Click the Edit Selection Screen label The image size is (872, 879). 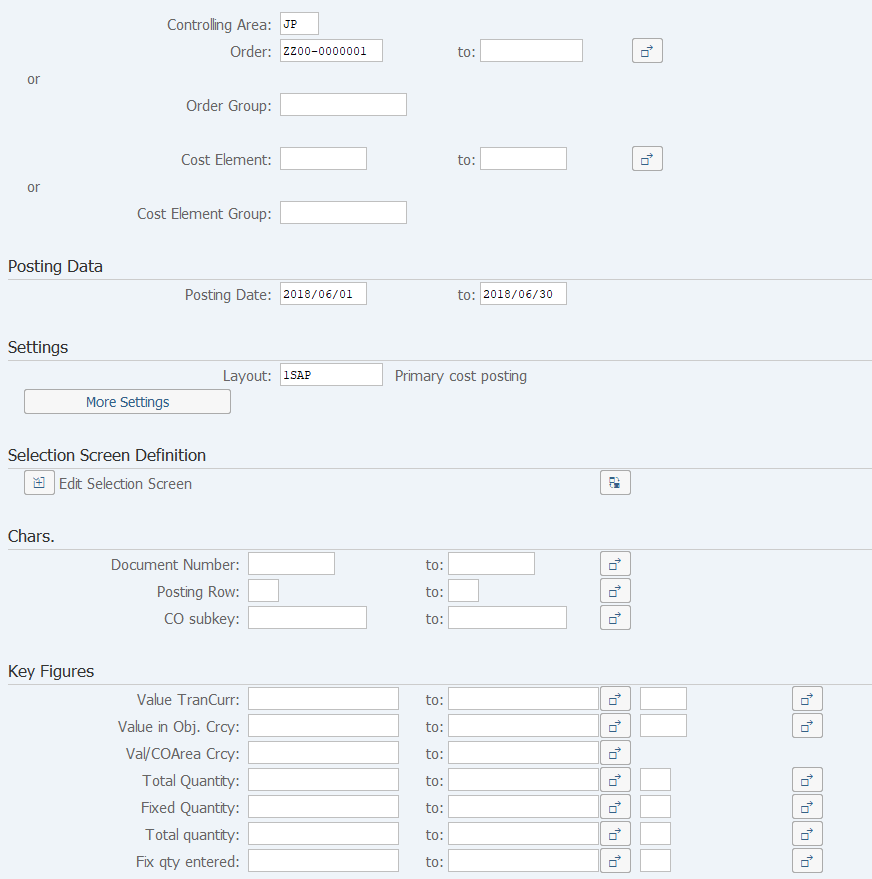pos(125,483)
